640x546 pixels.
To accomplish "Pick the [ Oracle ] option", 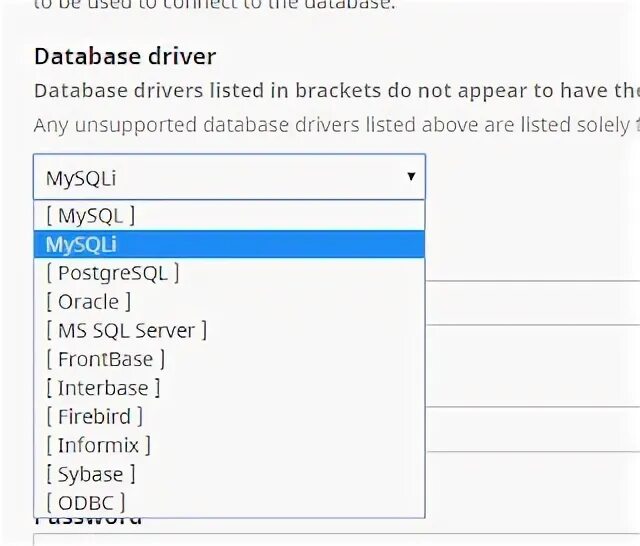I will click(88, 301).
